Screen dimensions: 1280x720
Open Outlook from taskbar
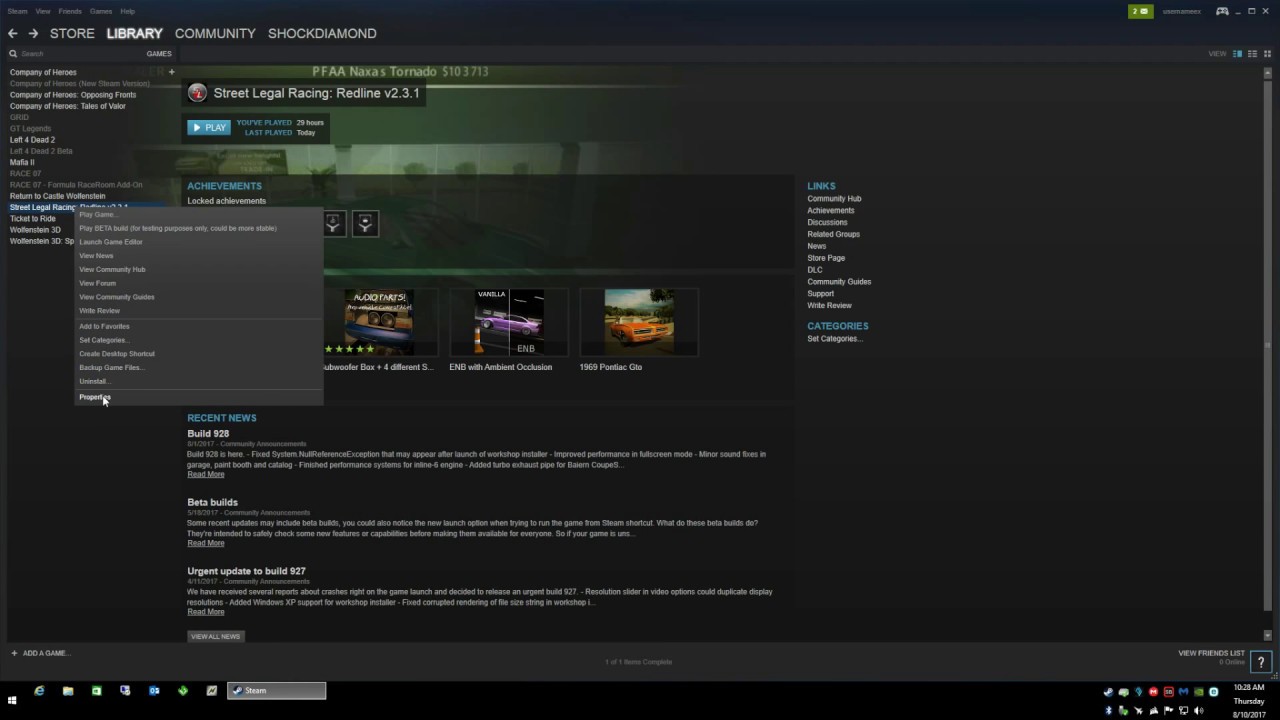tap(154, 690)
